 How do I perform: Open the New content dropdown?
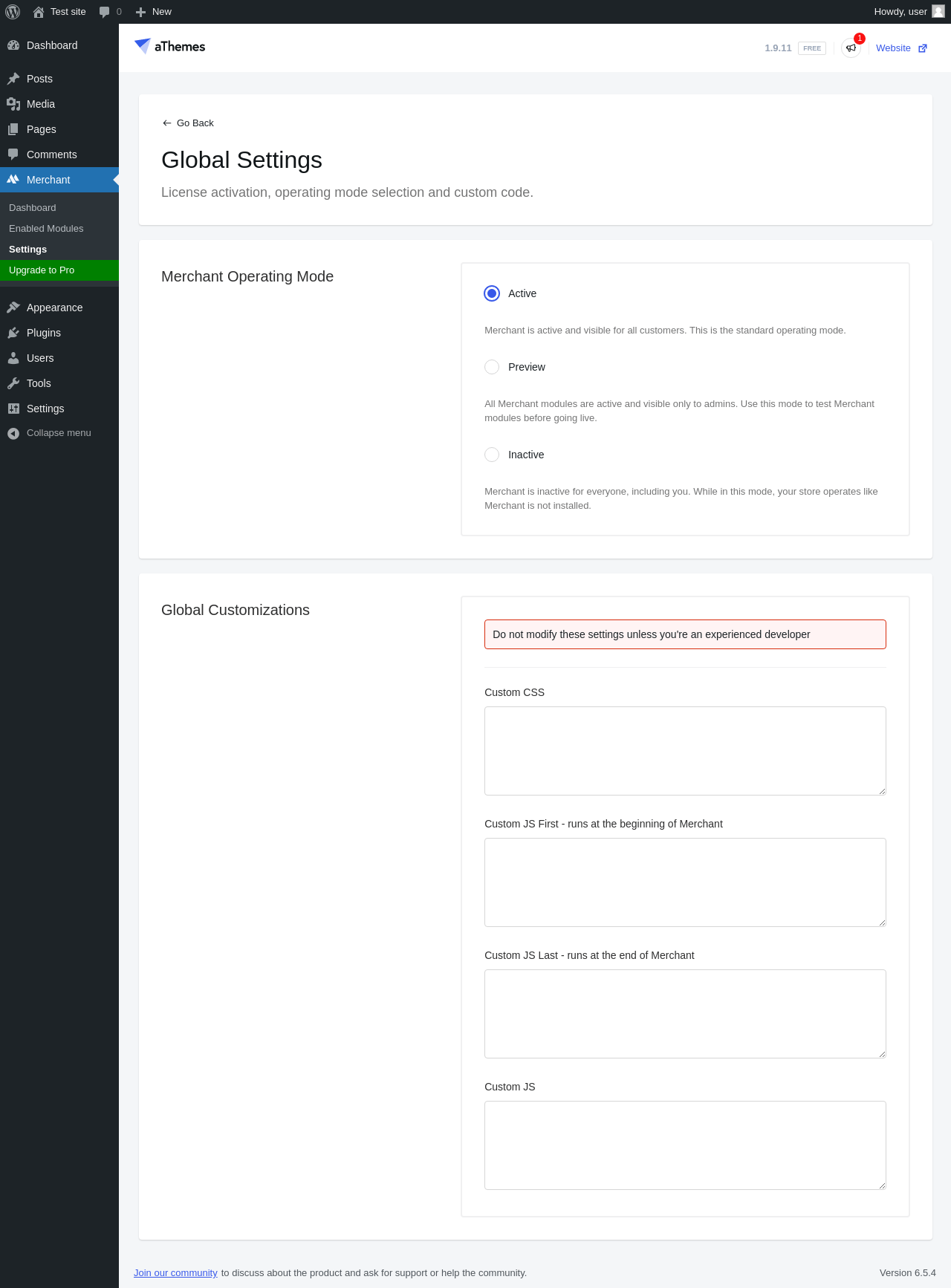pyautogui.click(x=154, y=12)
